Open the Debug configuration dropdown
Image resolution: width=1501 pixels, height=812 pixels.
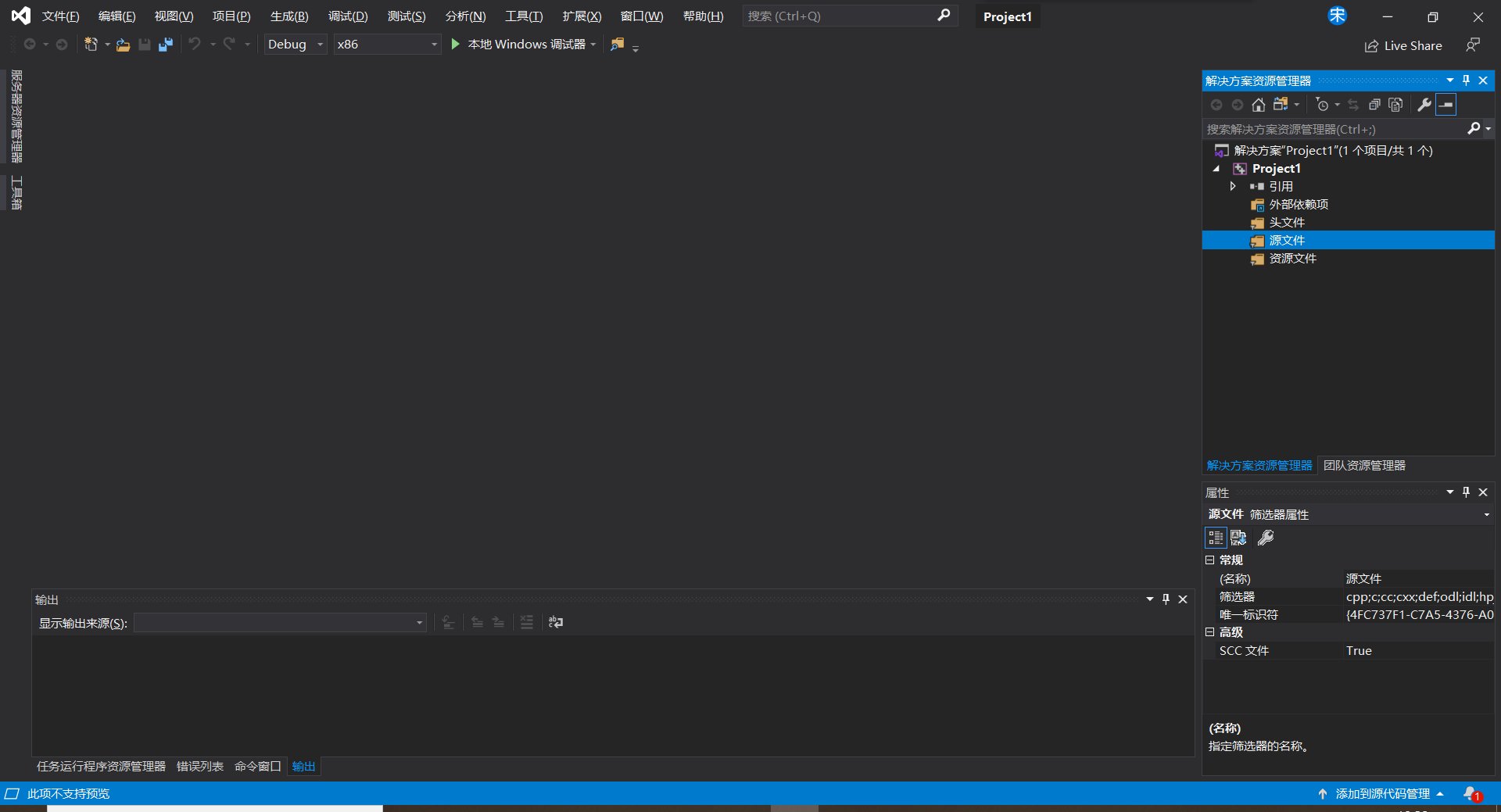(x=295, y=45)
